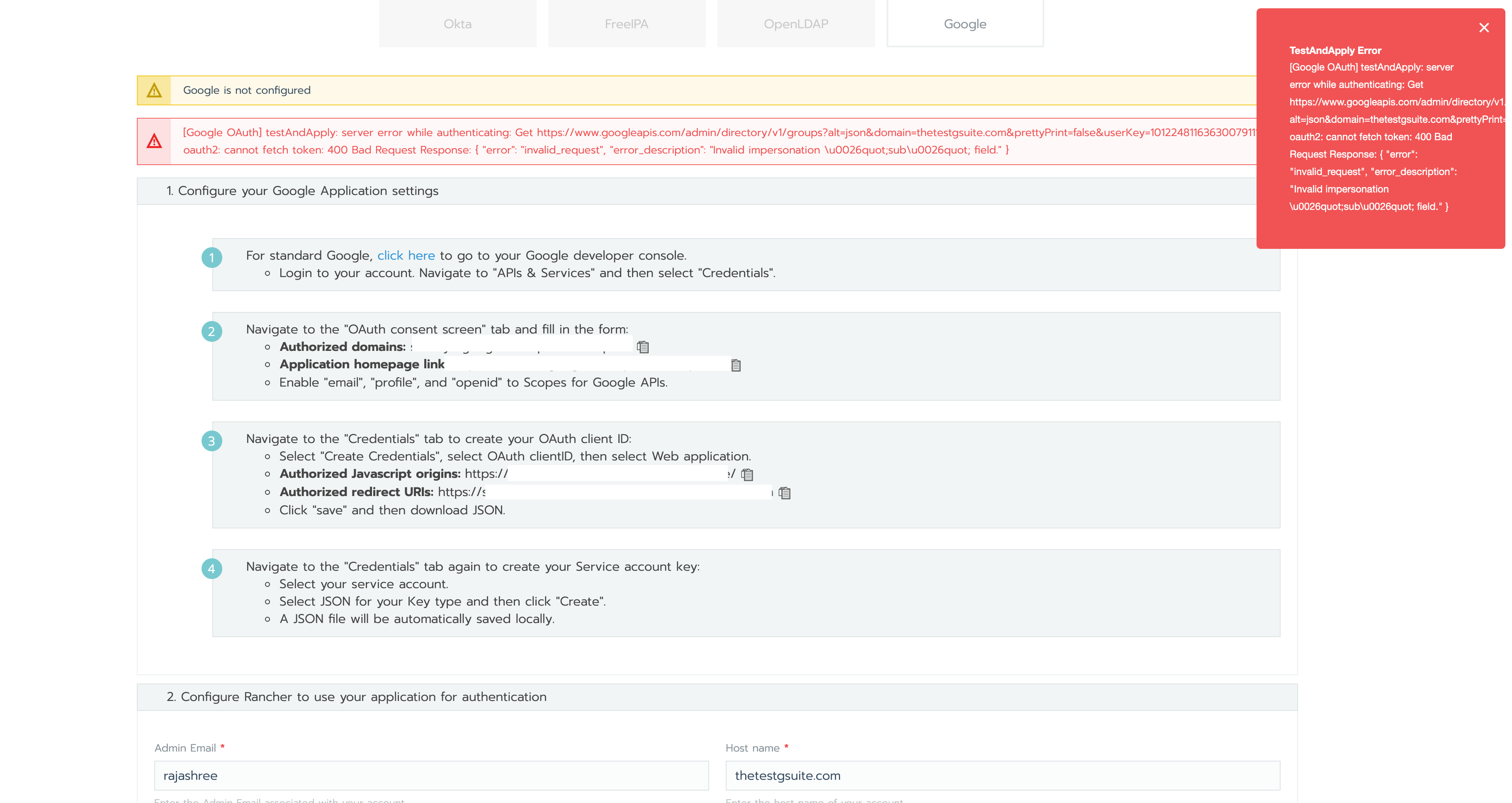Click 'A JSON file will be automatically saved locally.'

[x=417, y=619]
